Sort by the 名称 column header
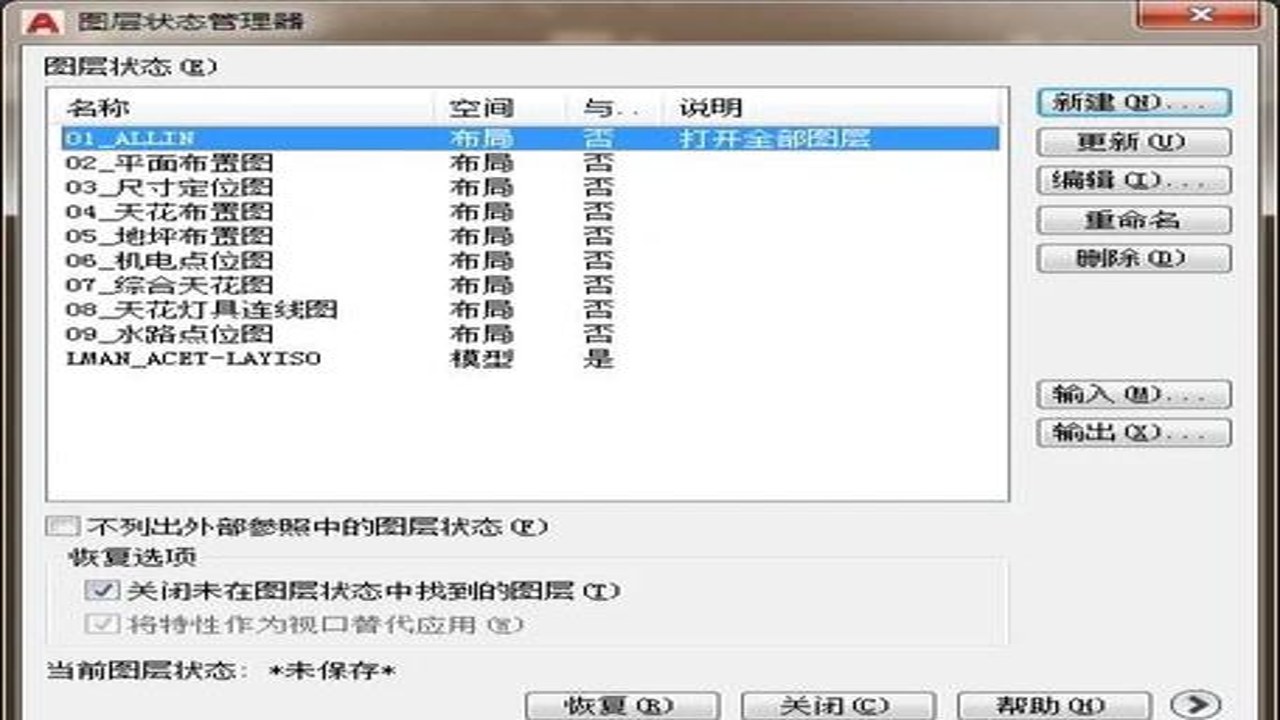The height and width of the screenshot is (720, 1280). point(248,107)
